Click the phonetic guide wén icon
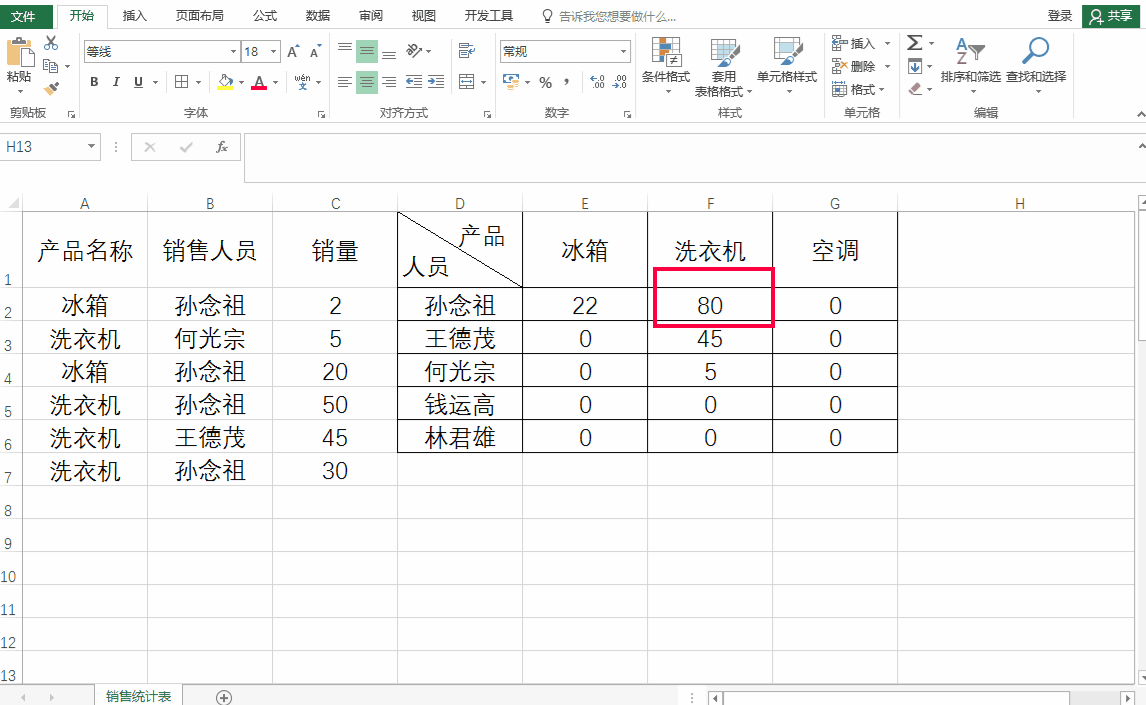 coord(303,82)
